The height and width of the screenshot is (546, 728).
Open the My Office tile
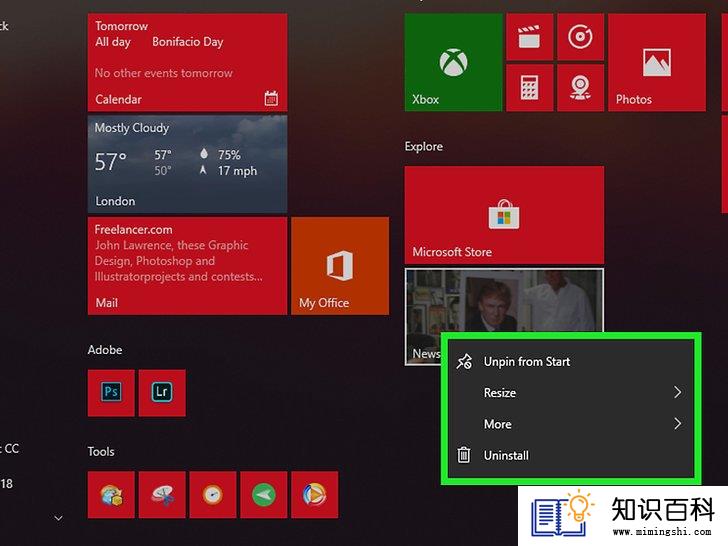340,266
